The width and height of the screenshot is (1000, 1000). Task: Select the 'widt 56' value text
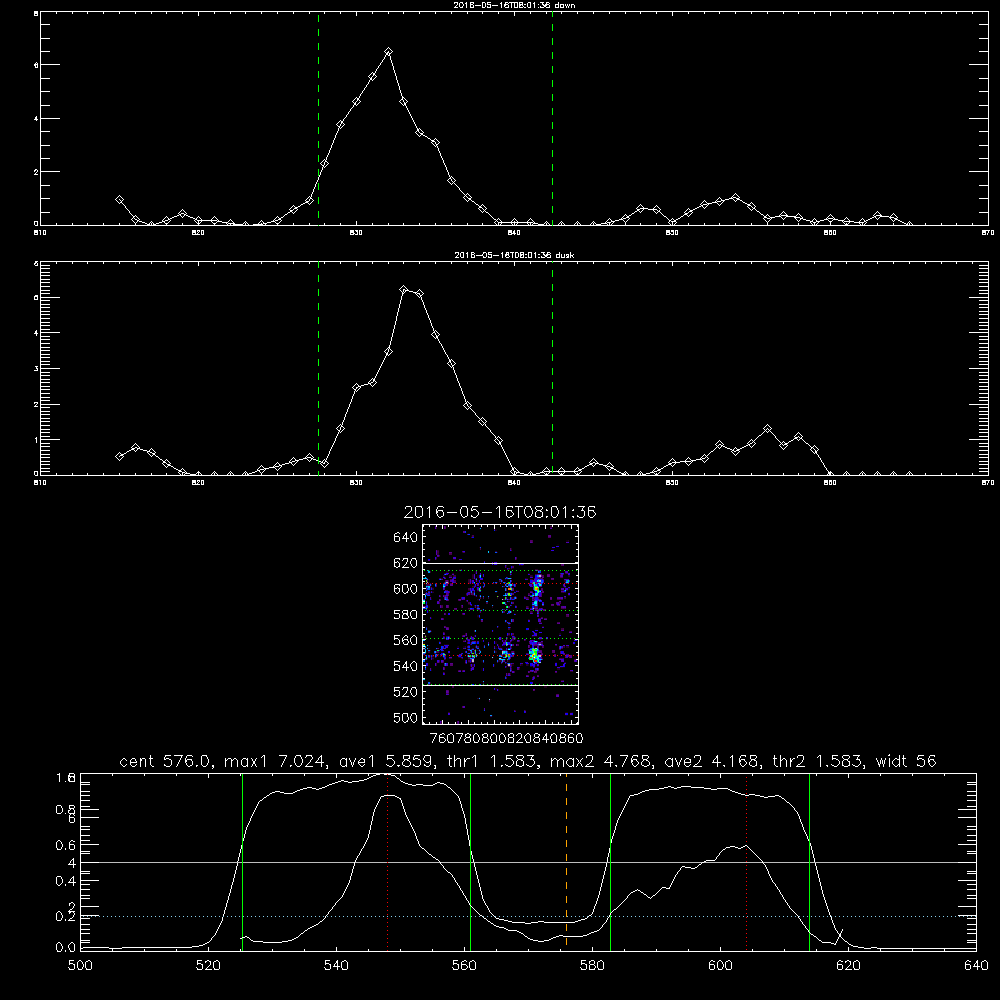click(x=906, y=761)
